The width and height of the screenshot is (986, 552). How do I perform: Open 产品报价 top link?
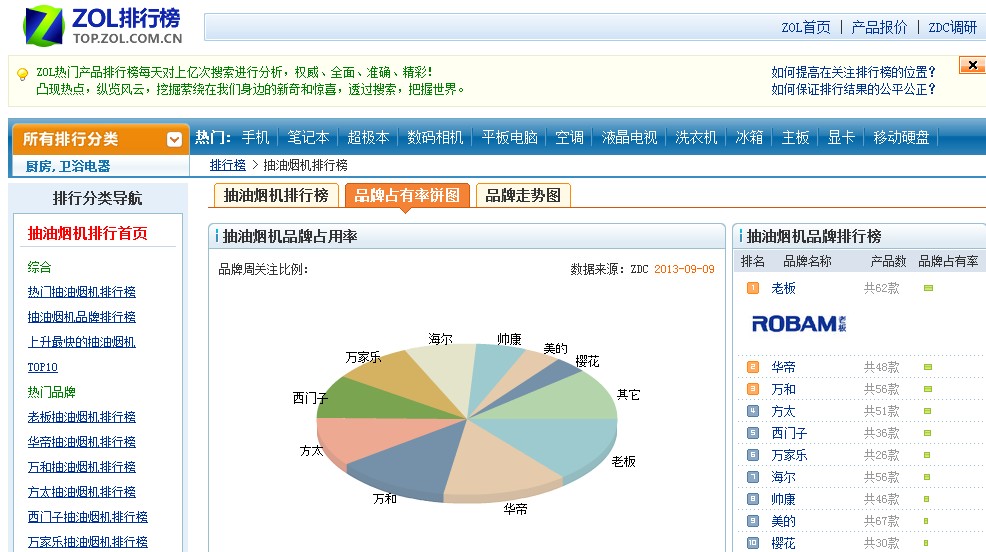879,28
